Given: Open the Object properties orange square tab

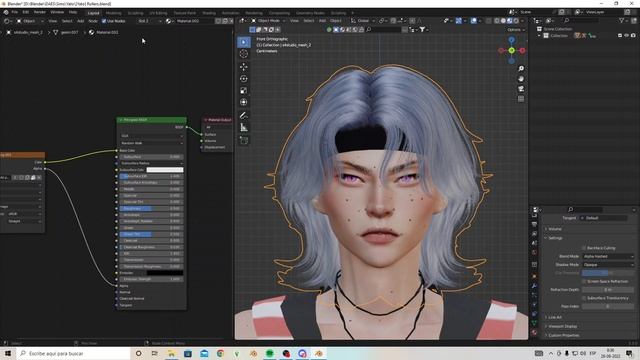Looking at the screenshot, I should point(534,276).
